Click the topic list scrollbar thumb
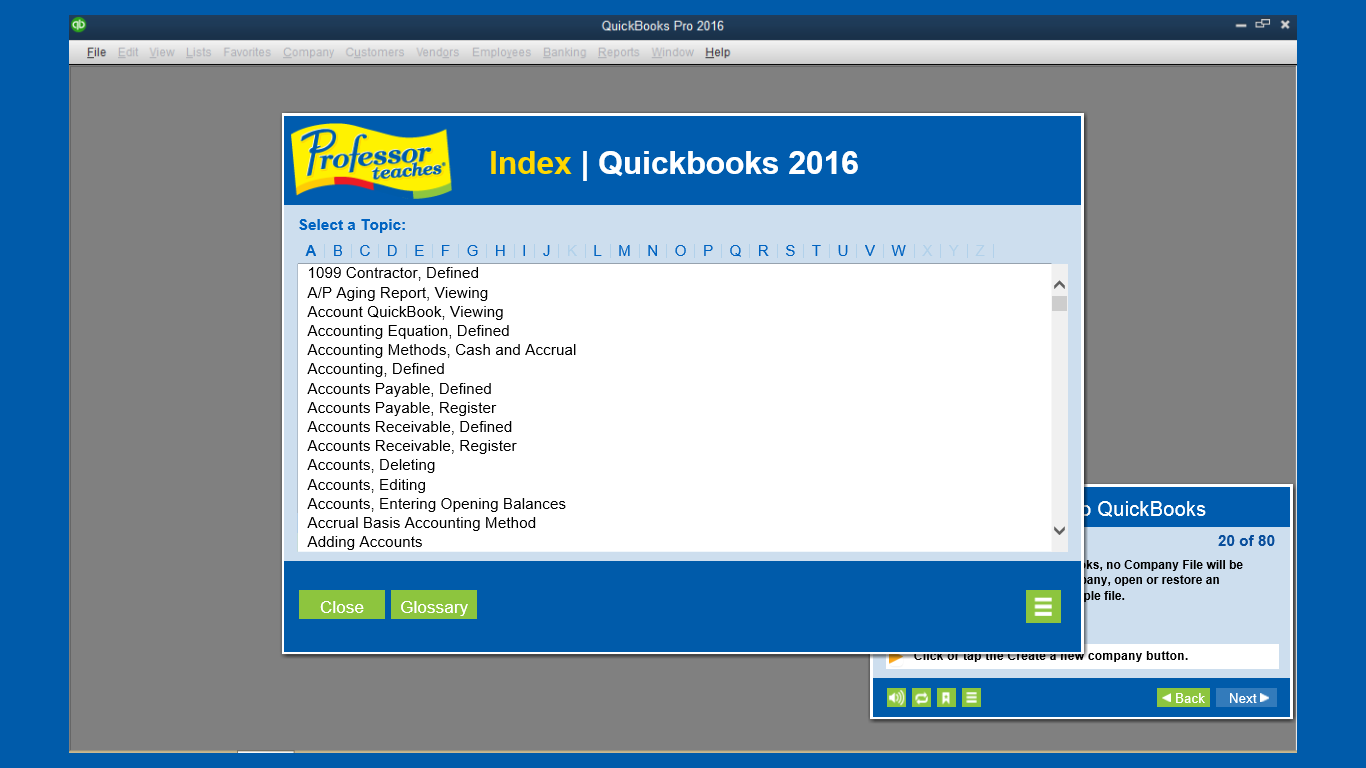1366x768 pixels. click(1059, 304)
